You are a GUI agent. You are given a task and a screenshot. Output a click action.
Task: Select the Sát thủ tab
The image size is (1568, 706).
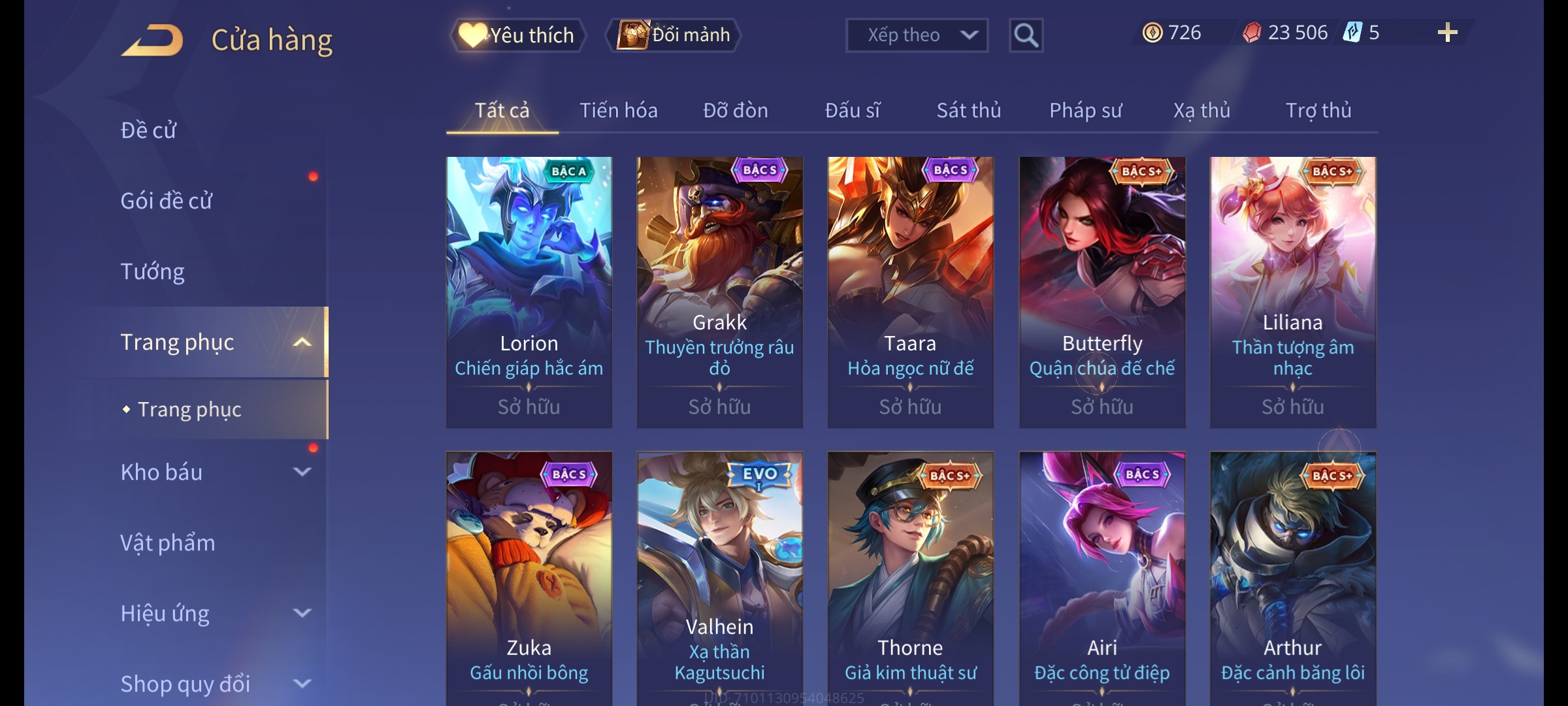(968, 110)
